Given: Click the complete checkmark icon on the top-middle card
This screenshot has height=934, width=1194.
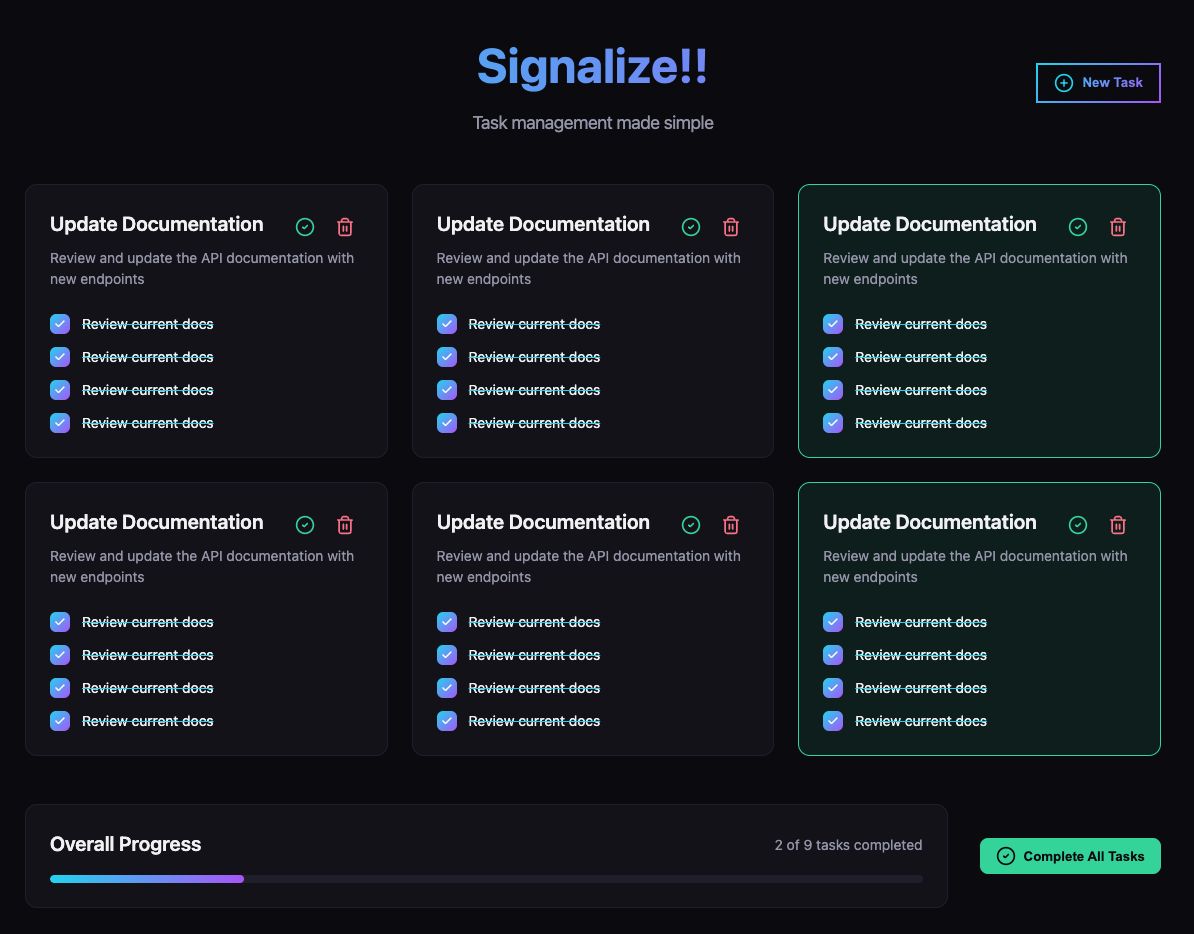Looking at the screenshot, I should 691,227.
